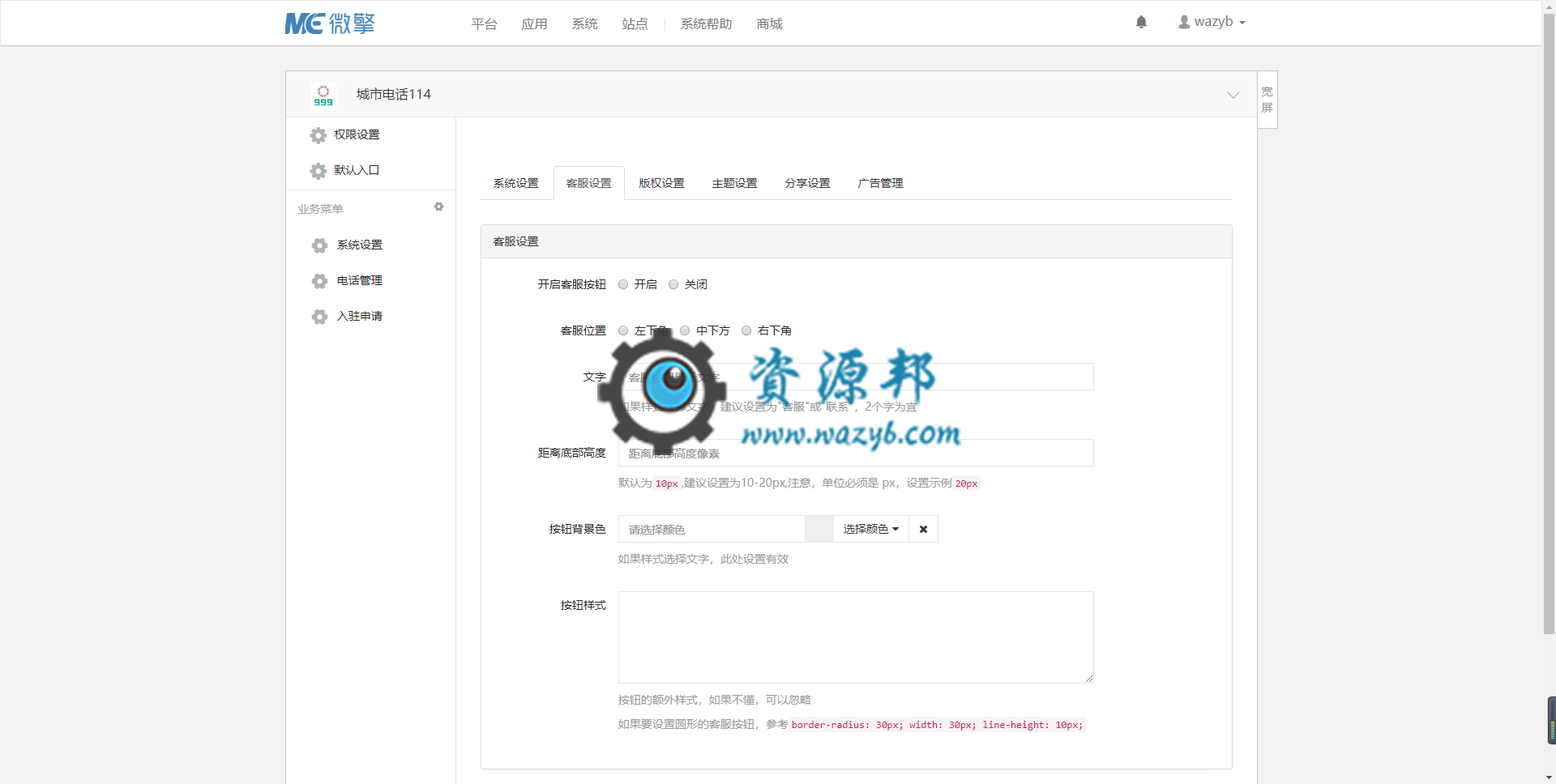The image size is (1556, 784).
Task: Switch to 版权设置 tab
Action: (x=662, y=183)
